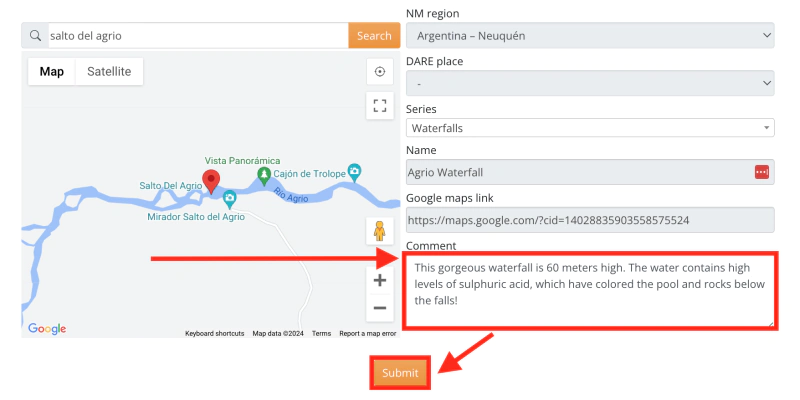The image size is (800, 400).
Task: Click the magnifier icon in the search box
Action: [x=35, y=36]
